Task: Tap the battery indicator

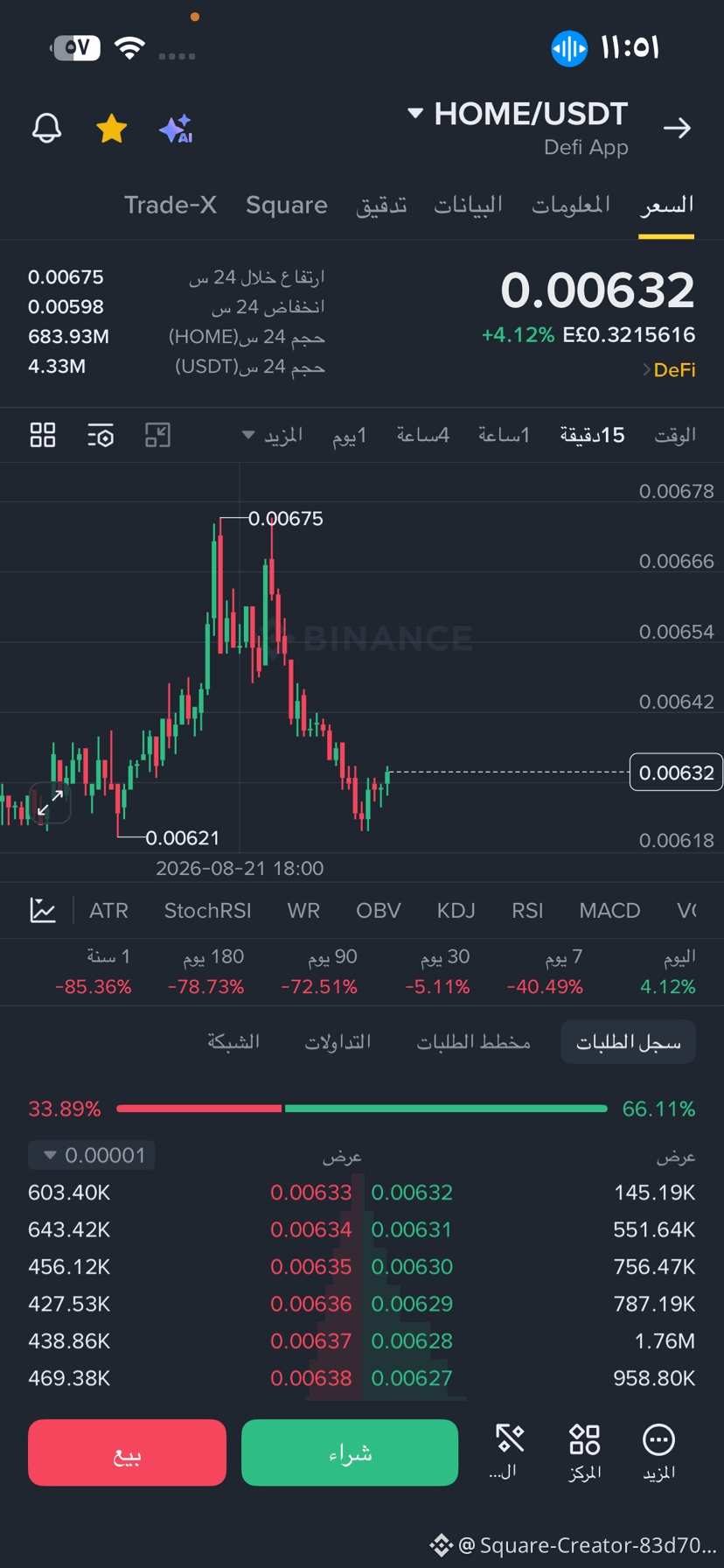Action: point(76,48)
